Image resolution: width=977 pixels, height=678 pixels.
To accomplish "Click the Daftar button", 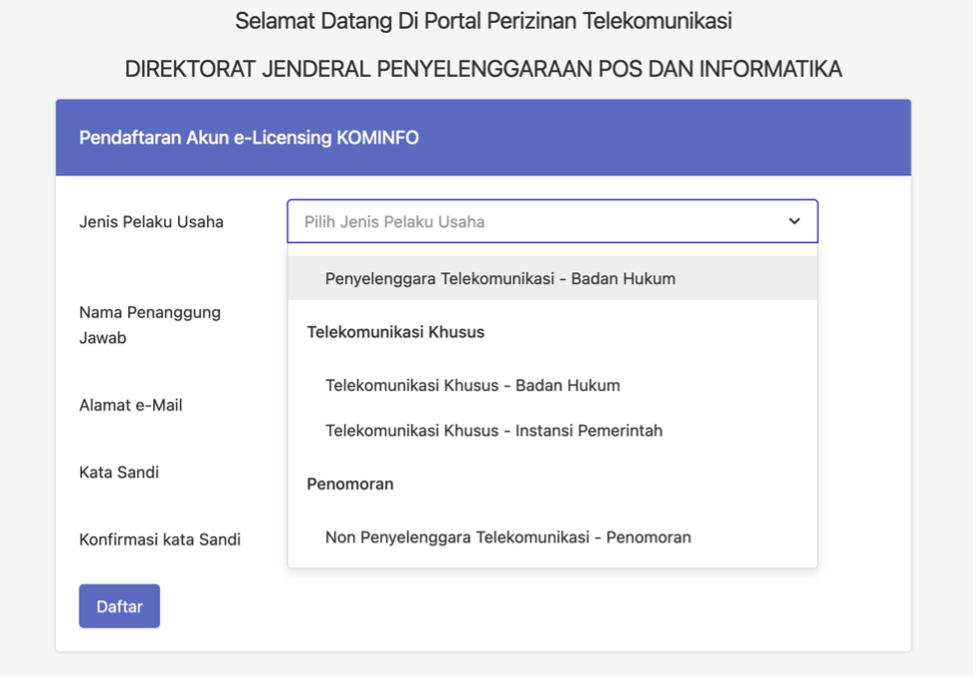I will (x=119, y=606).
